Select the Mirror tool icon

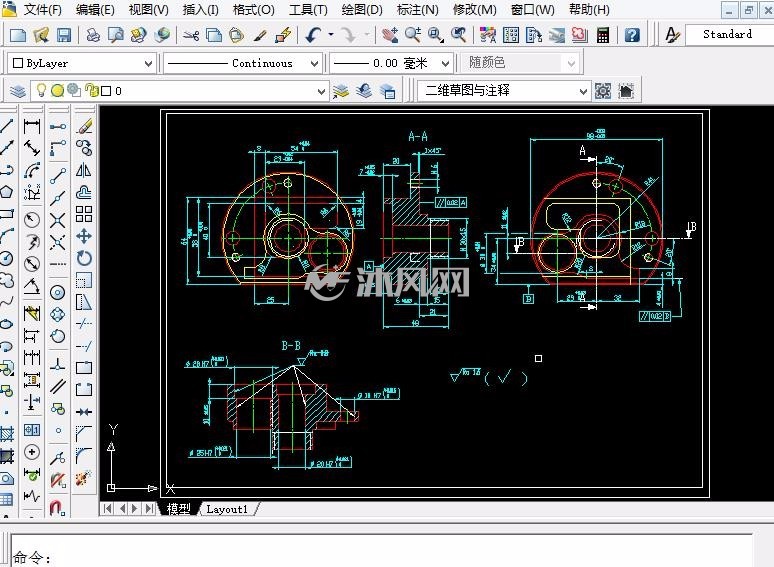[83, 170]
